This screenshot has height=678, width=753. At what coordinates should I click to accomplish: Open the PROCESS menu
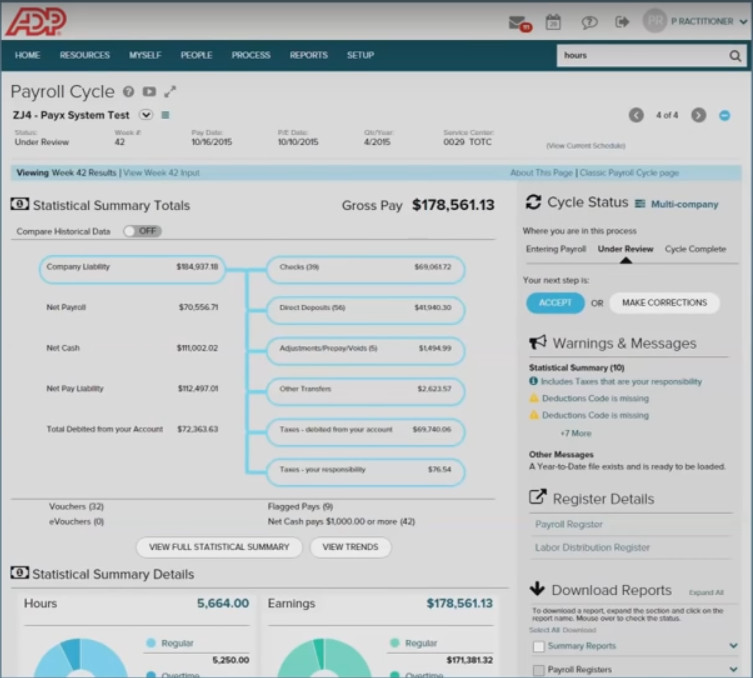[251, 55]
